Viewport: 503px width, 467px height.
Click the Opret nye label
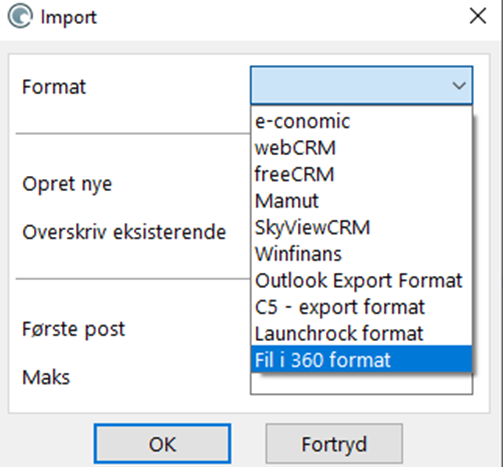point(67,184)
